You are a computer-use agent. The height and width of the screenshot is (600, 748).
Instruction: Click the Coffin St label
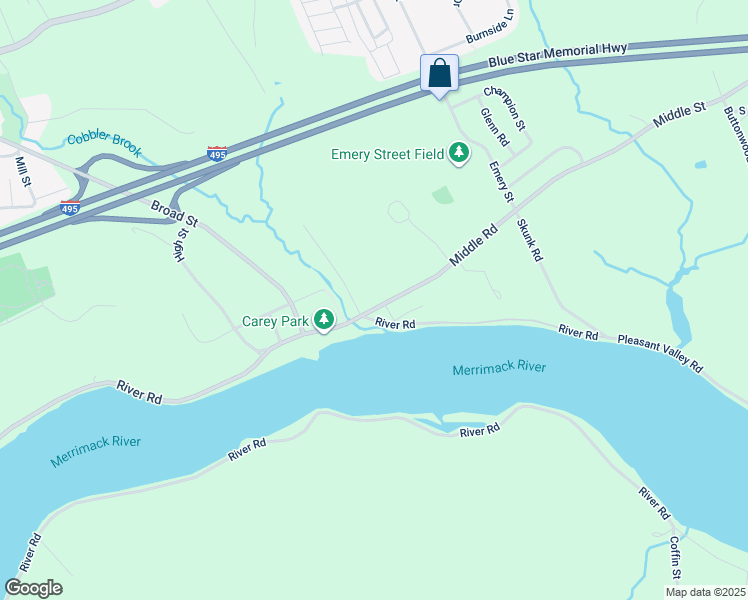(675, 557)
